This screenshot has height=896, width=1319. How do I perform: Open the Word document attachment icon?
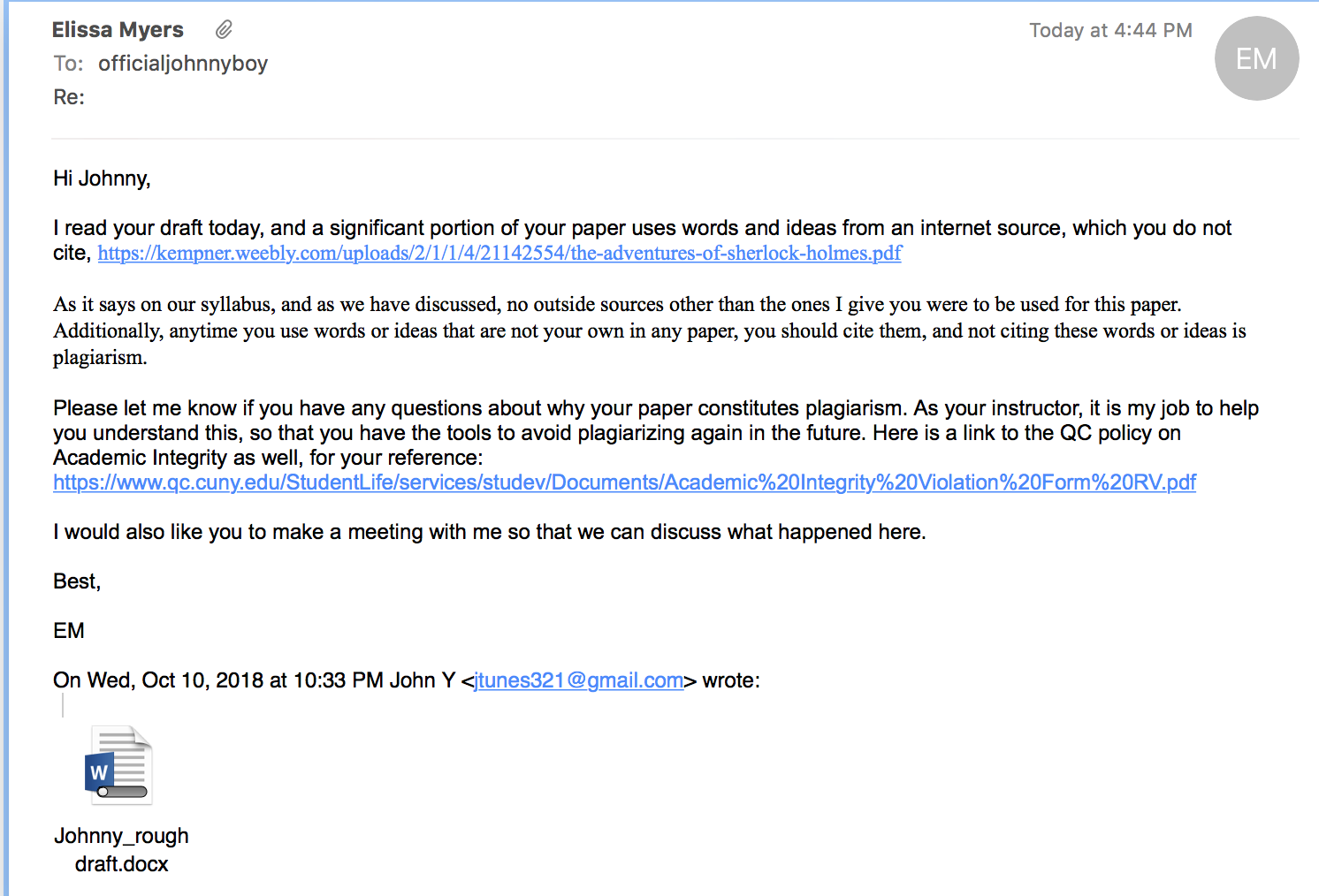[x=119, y=765]
